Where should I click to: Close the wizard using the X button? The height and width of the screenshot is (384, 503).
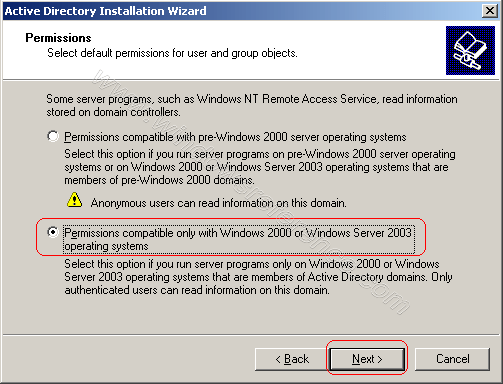click(490, 11)
